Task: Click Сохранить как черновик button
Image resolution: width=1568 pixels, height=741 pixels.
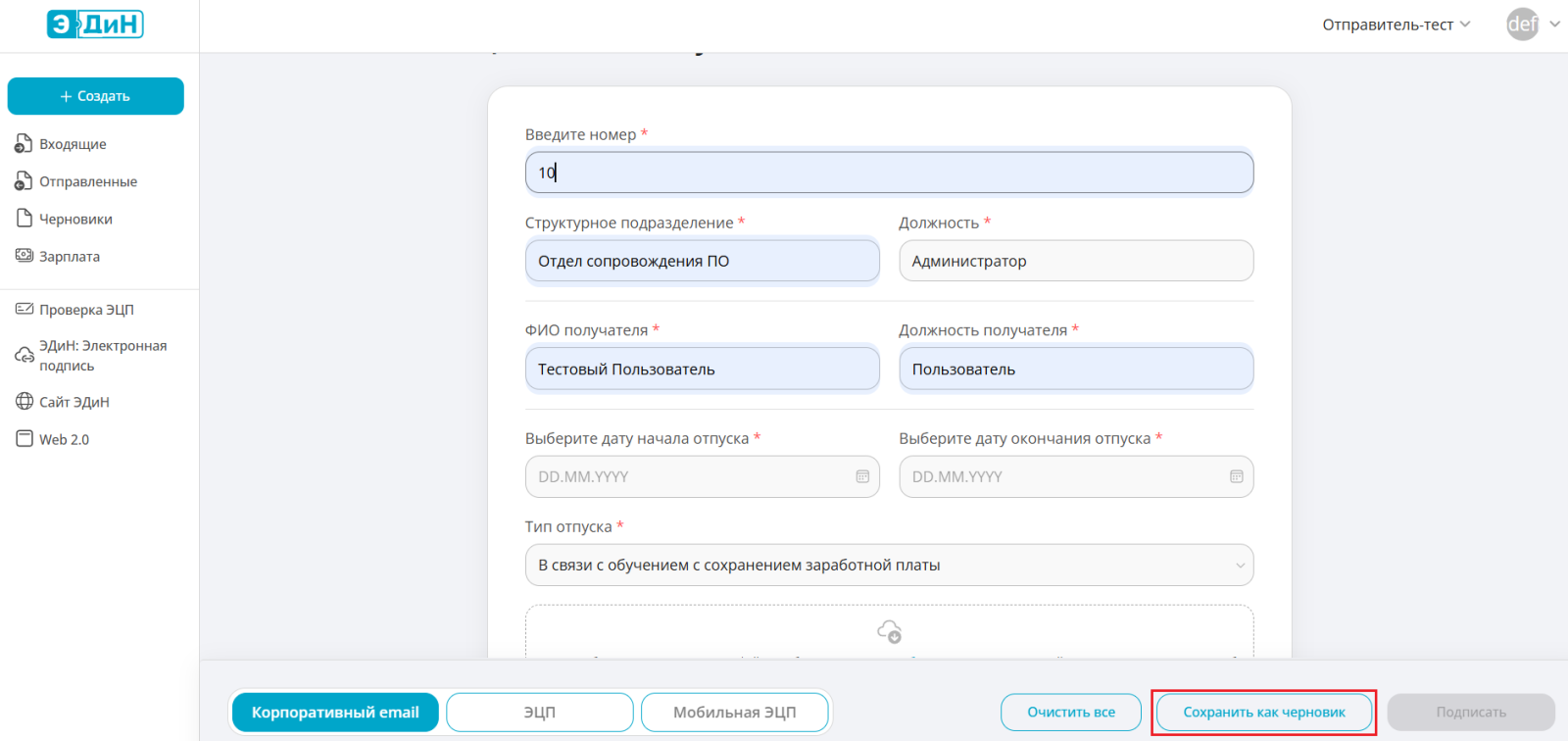Action: pos(1263,713)
